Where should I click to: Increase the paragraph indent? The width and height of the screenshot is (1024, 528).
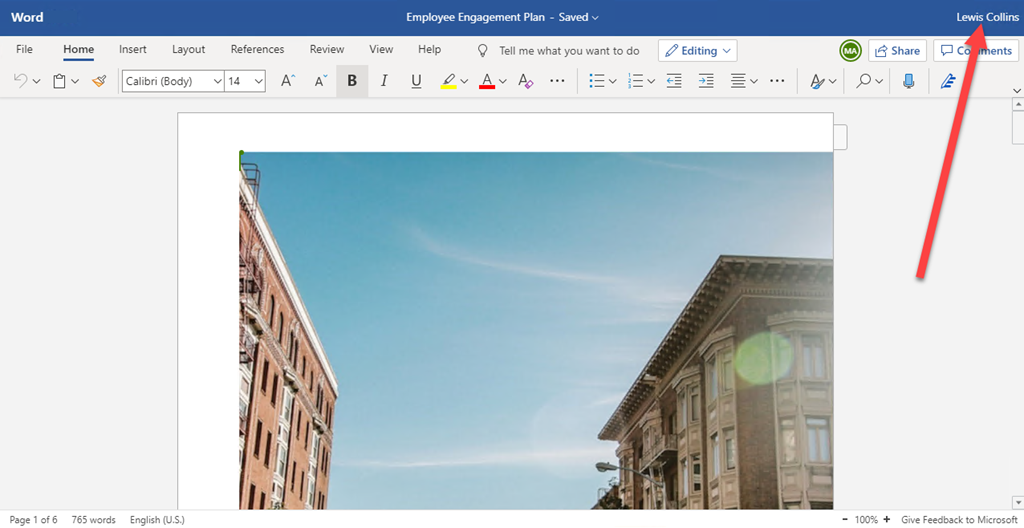click(706, 81)
